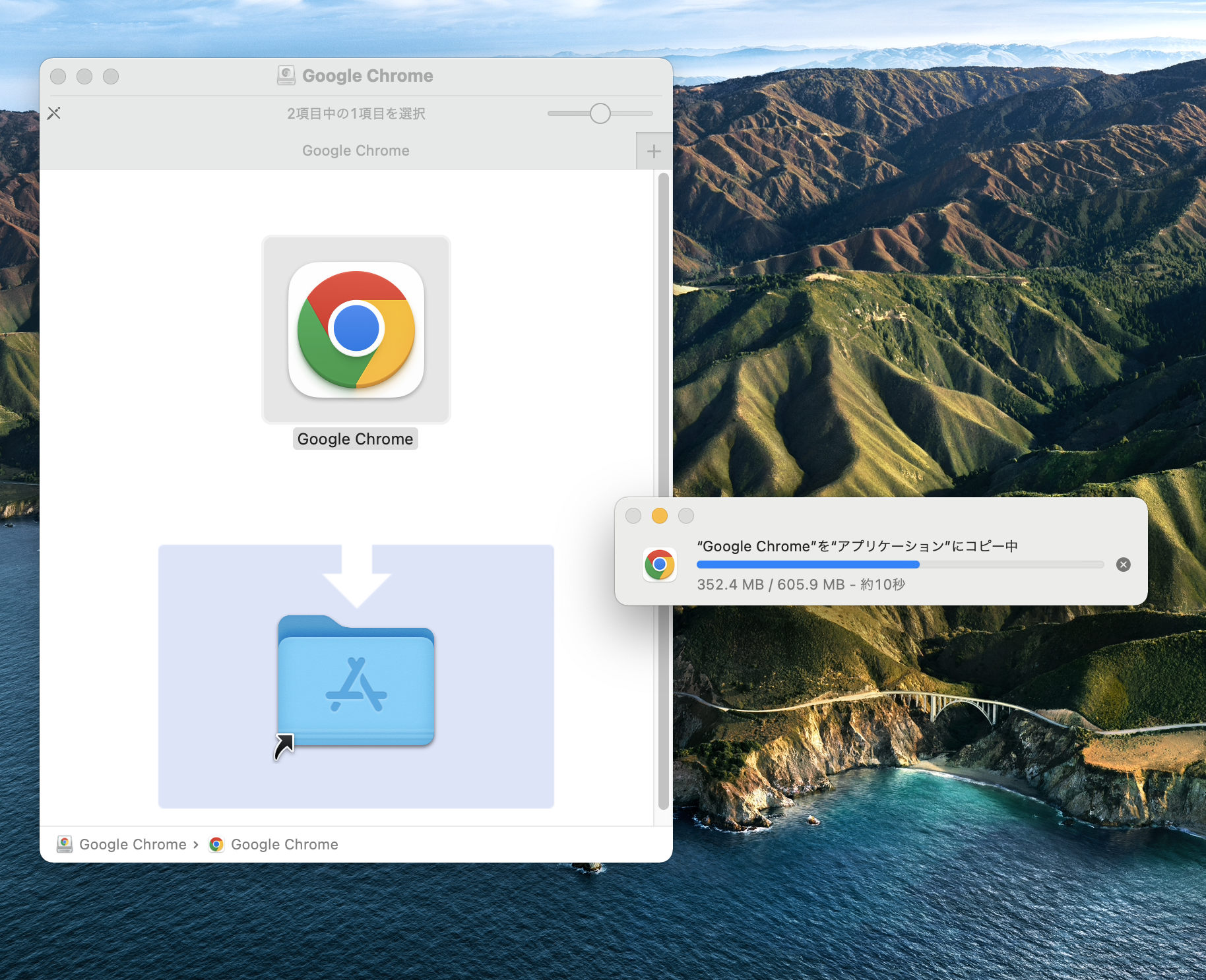Select the Google Chrome tab in tab bar

click(x=356, y=151)
